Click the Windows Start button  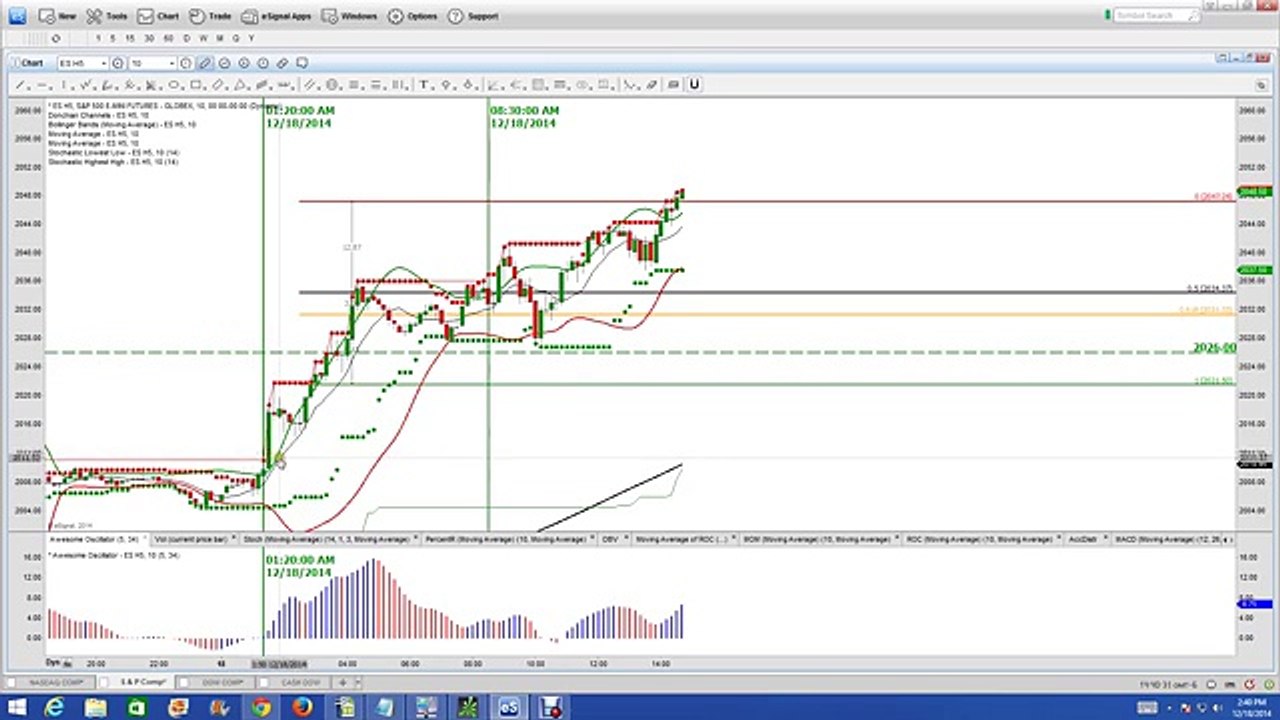[x=16, y=708]
